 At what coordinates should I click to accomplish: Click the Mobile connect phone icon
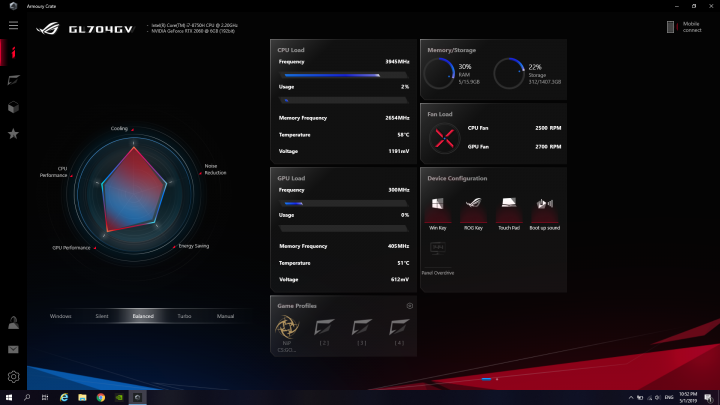click(670, 27)
